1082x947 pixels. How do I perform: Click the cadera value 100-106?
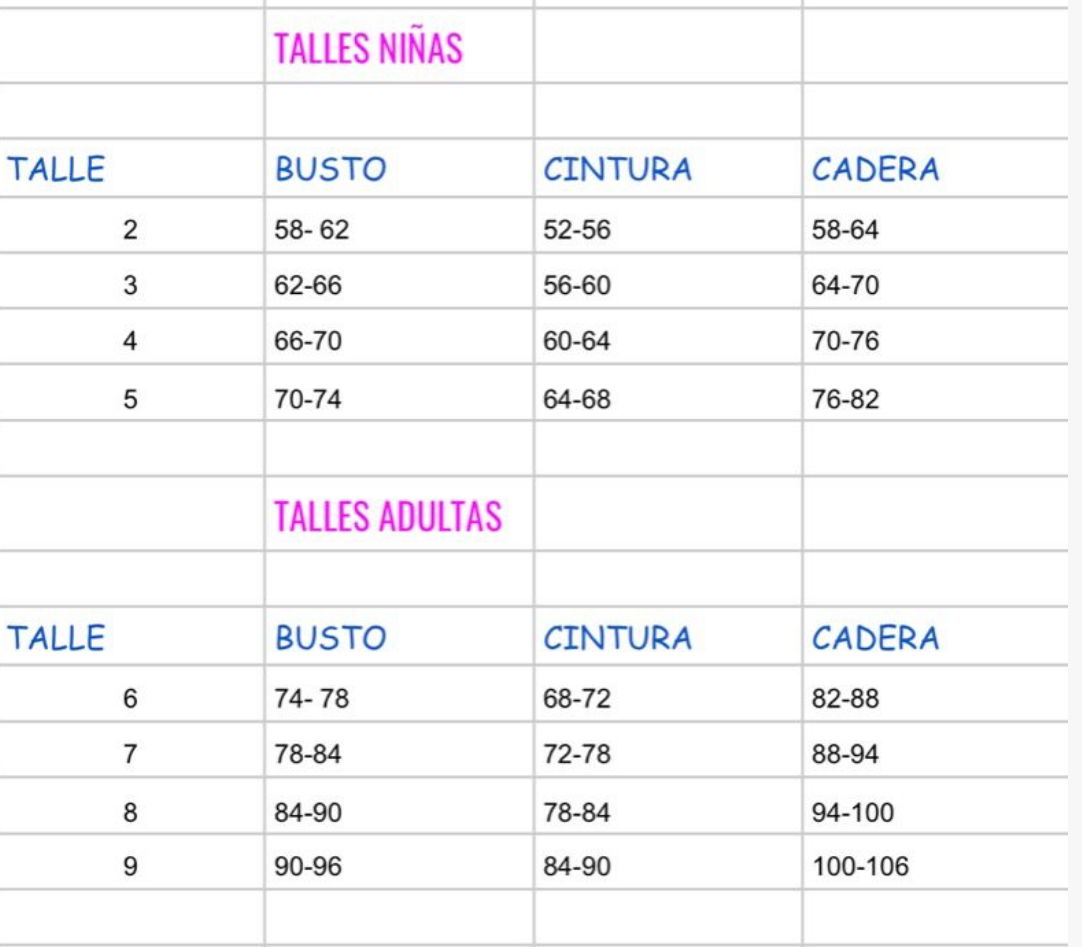tap(860, 866)
